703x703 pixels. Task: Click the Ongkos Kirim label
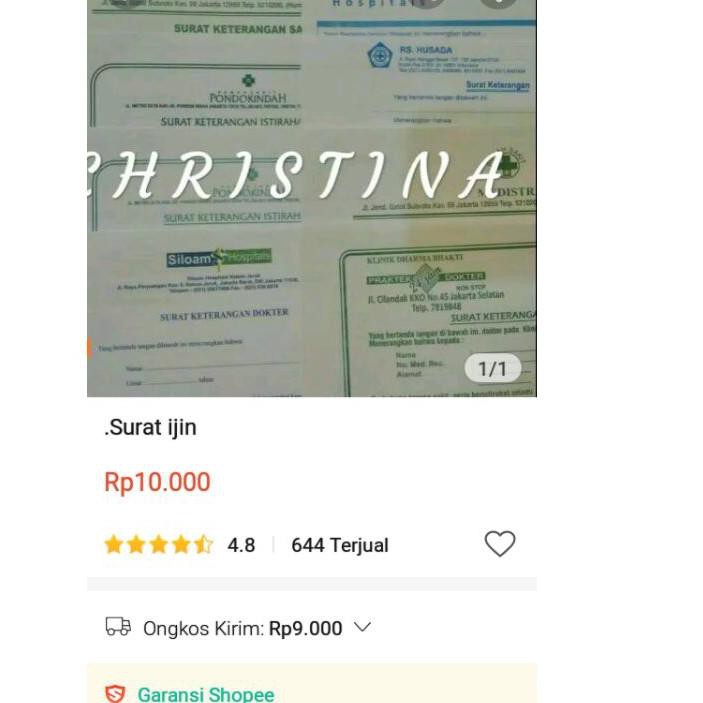pos(203,629)
